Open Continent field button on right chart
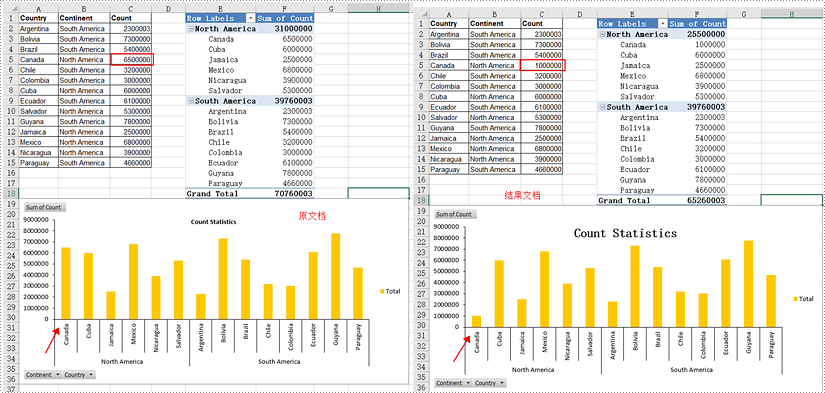 click(454, 383)
